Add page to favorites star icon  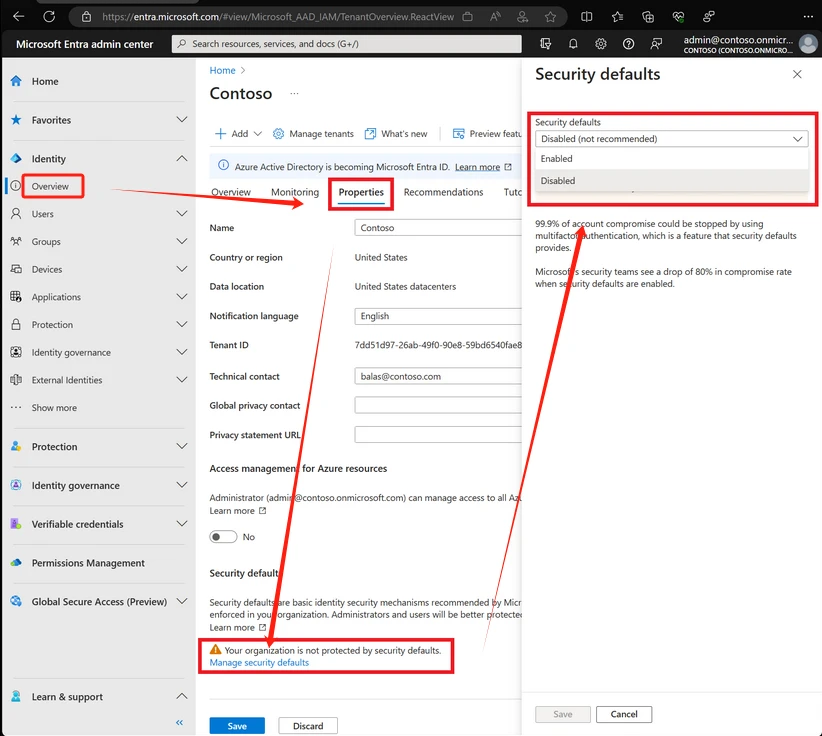click(550, 17)
